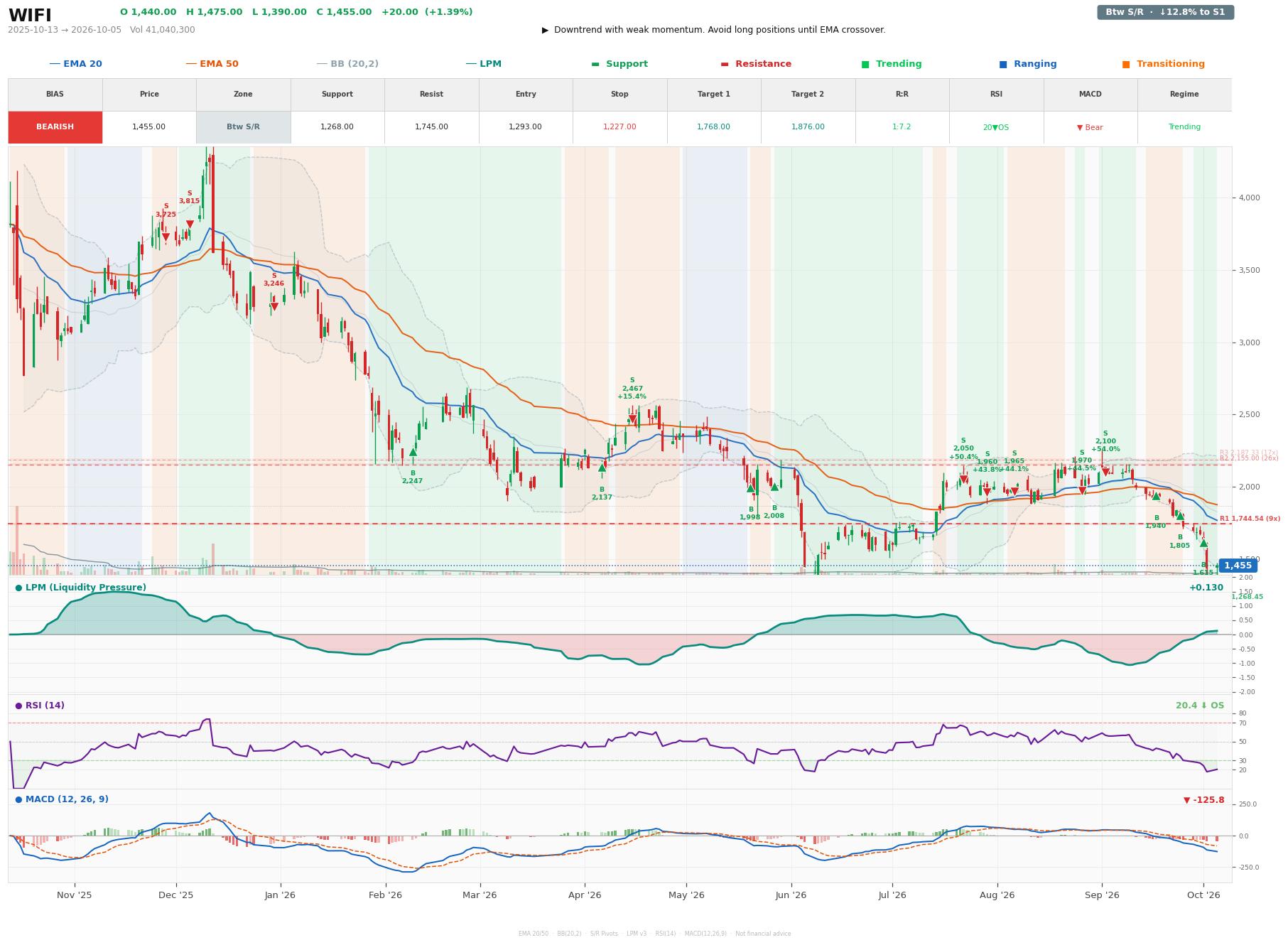Select the EMA 50 legend entry

[212, 64]
